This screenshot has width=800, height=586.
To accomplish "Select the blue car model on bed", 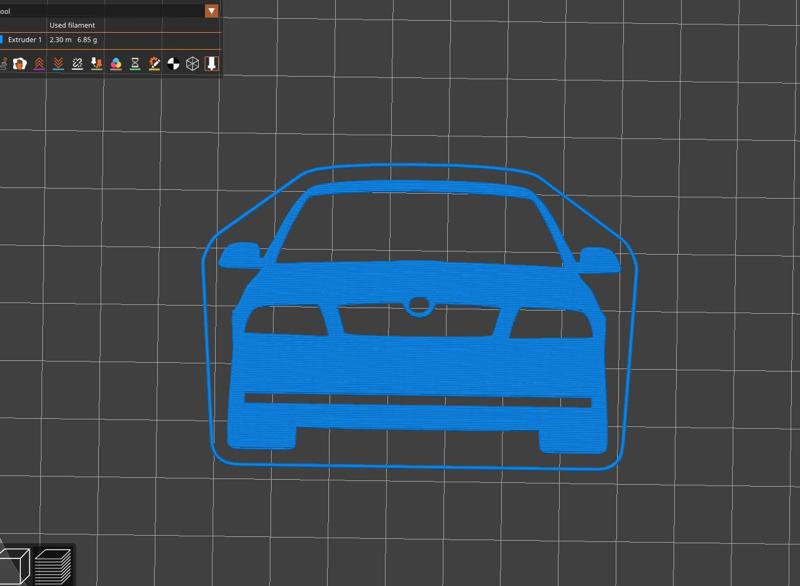I will click(418, 367).
